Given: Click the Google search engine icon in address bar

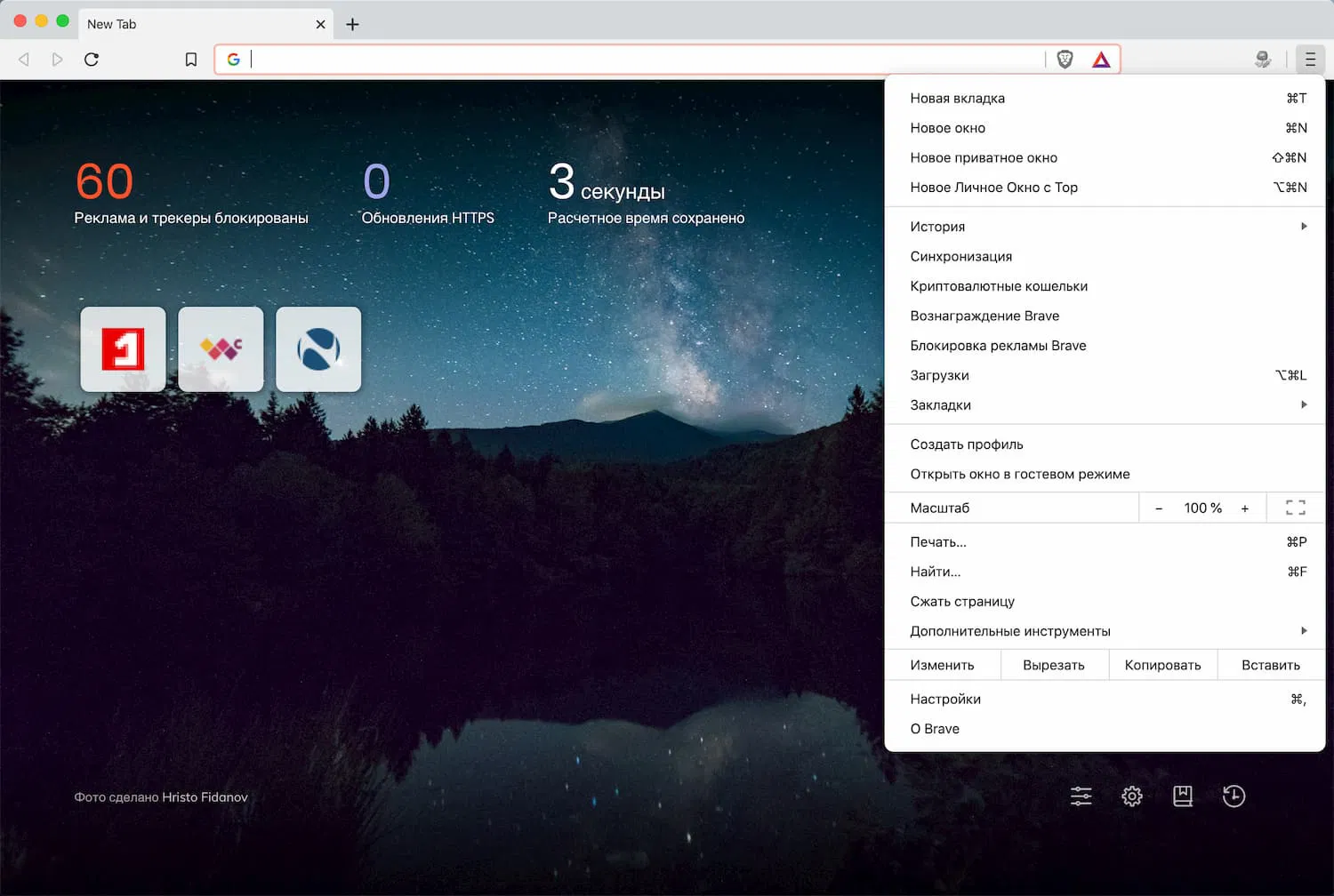Looking at the screenshot, I should click(x=233, y=59).
